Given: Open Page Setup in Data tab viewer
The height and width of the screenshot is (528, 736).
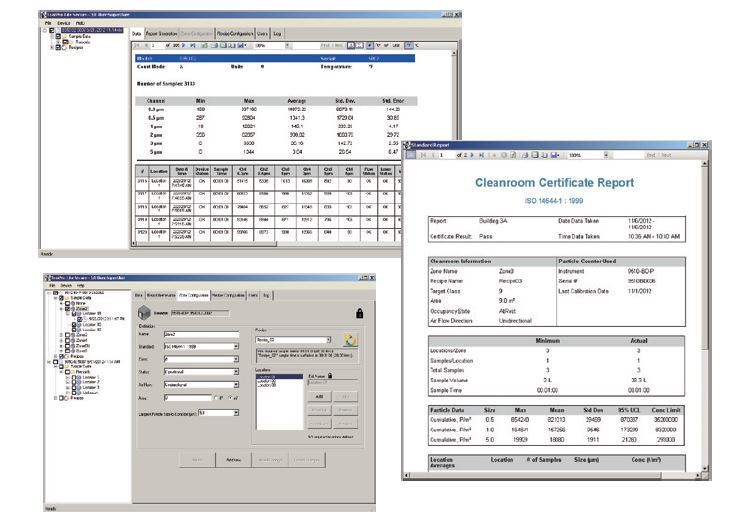Looking at the screenshot, I should [x=231, y=46].
